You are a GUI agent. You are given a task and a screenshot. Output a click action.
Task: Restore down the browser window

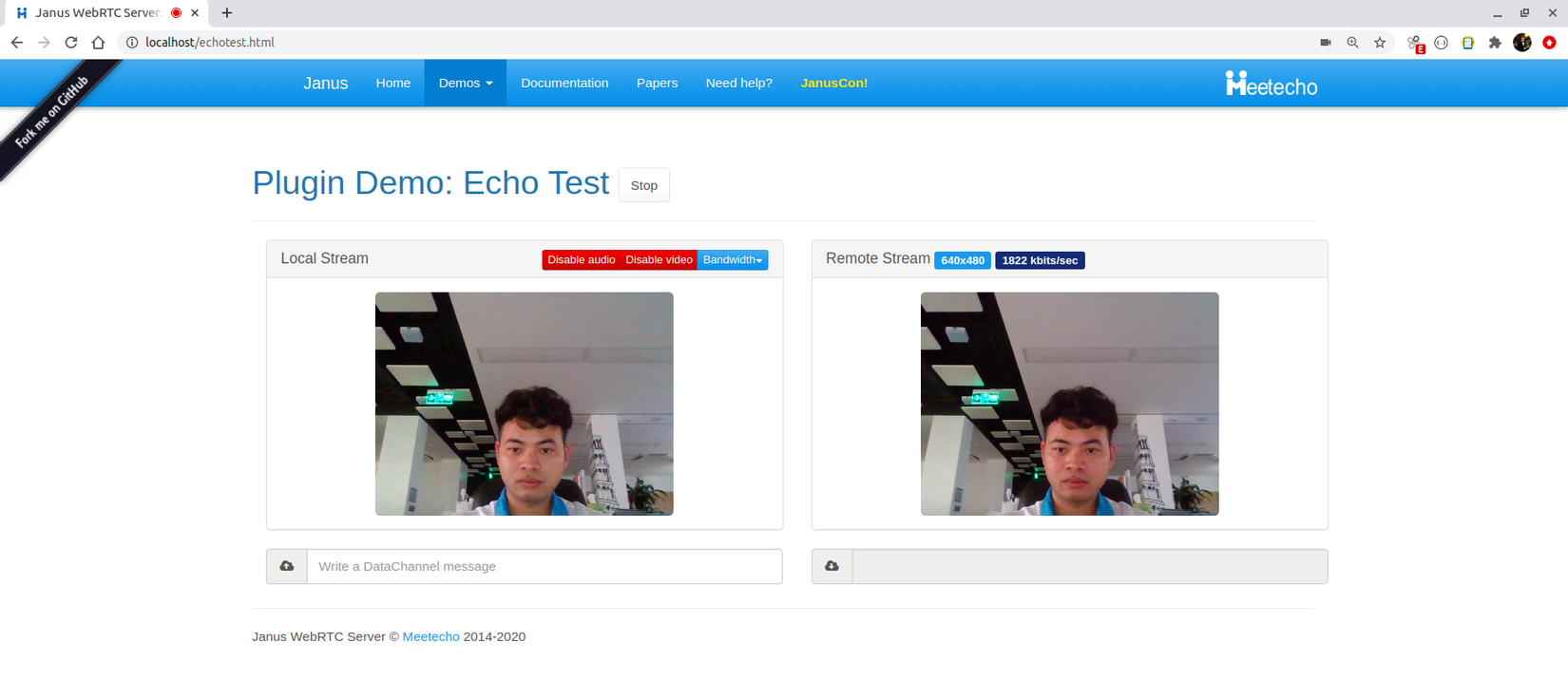pyautogui.click(x=1524, y=13)
